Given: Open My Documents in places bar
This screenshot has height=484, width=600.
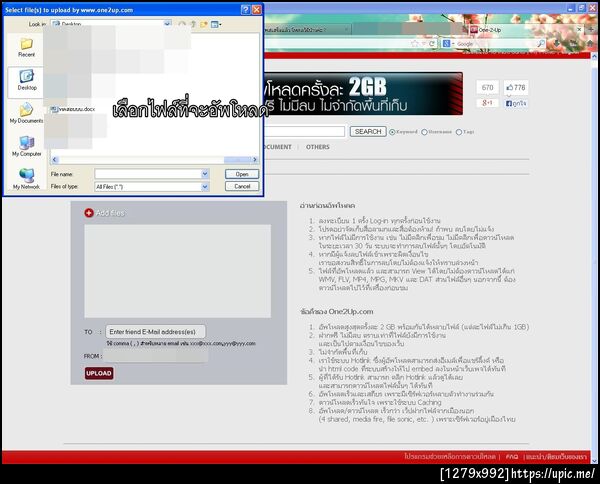Looking at the screenshot, I should 26,113.
